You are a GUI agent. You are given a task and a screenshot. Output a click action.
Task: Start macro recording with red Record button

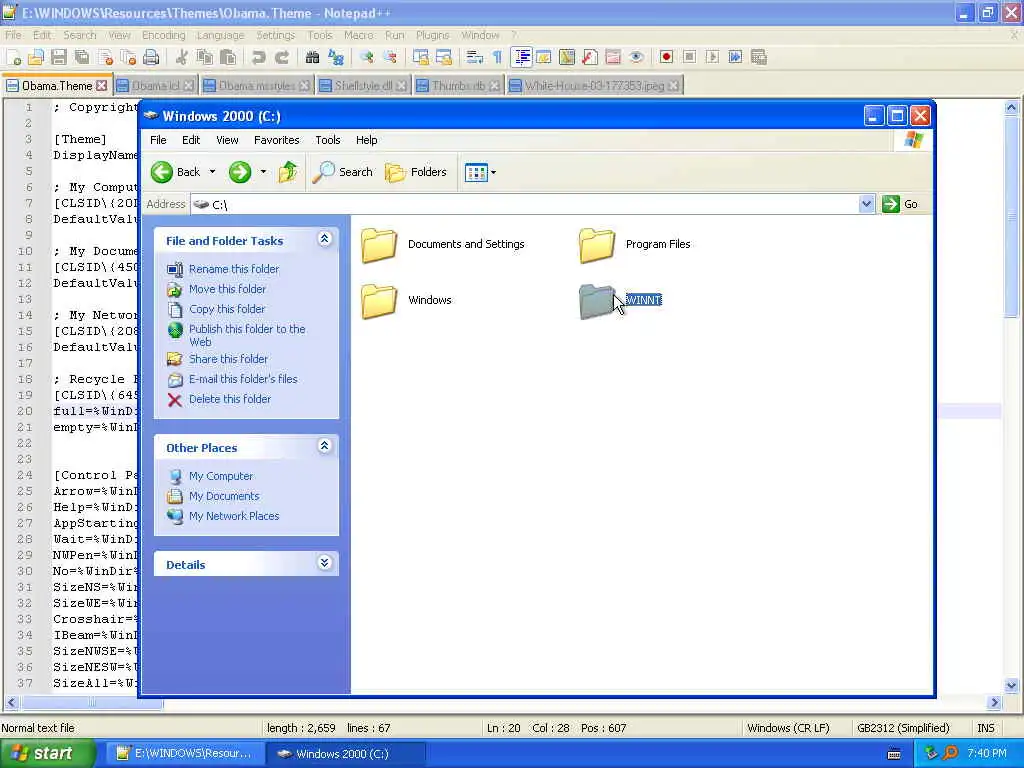click(666, 57)
